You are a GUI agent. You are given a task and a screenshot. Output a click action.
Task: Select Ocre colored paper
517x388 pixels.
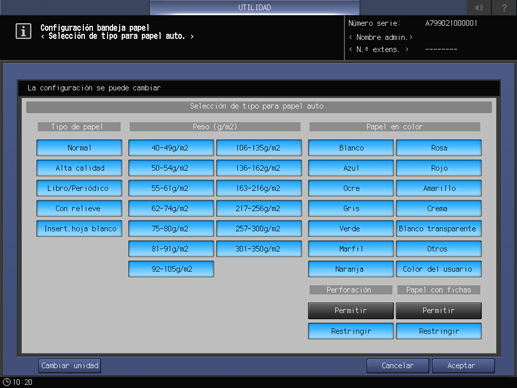351,188
